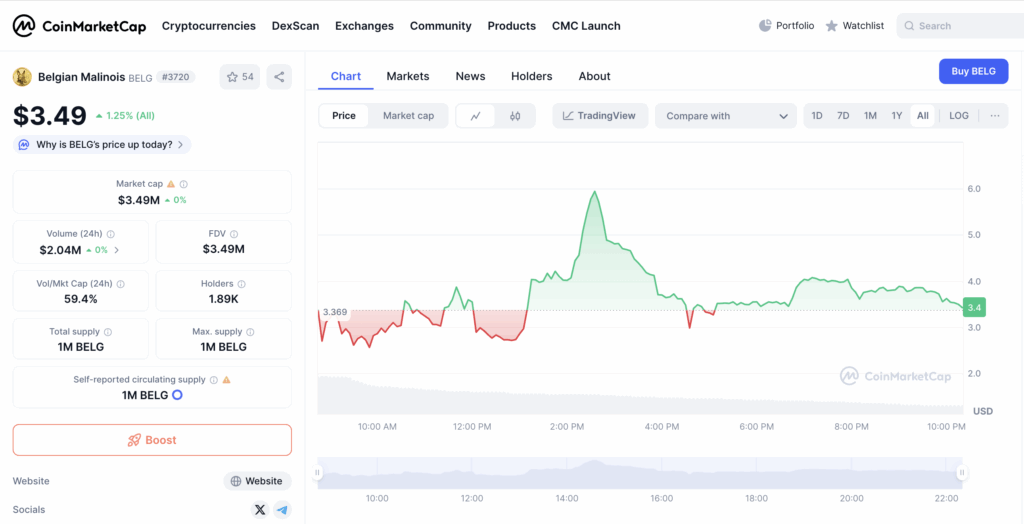This screenshot has height=524, width=1024.
Task: Click the Buy BELG button
Action: coord(973,71)
